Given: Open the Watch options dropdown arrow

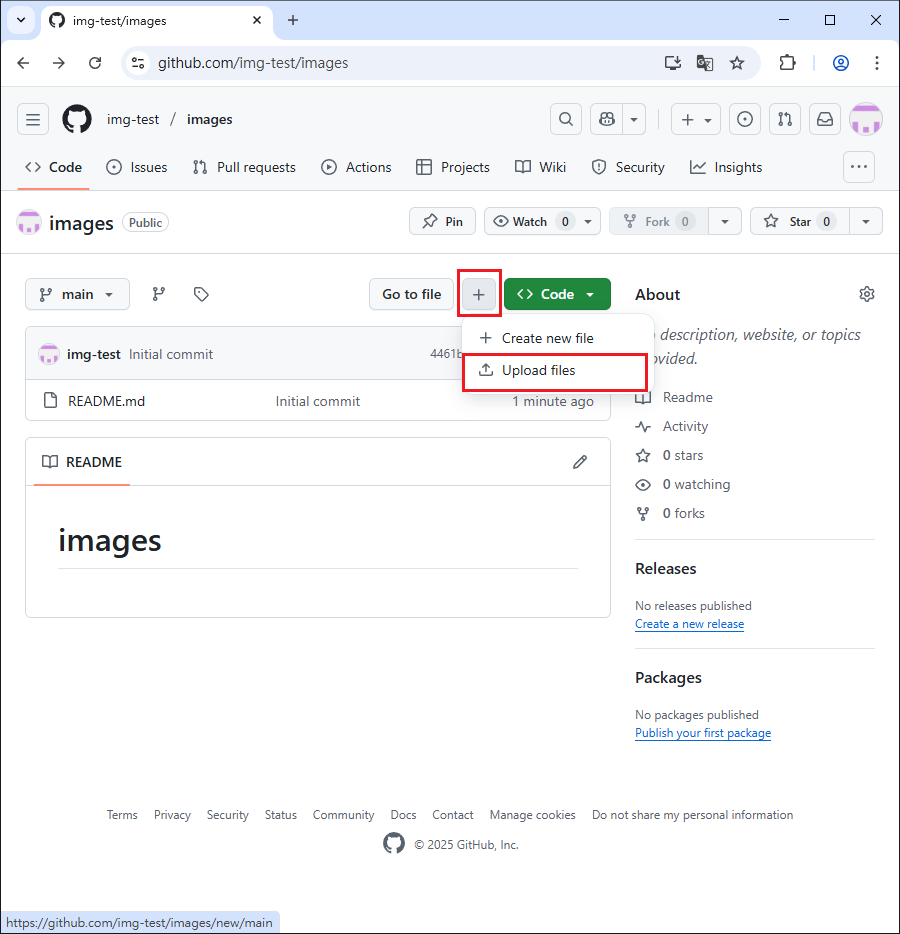Looking at the screenshot, I should (x=587, y=221).
